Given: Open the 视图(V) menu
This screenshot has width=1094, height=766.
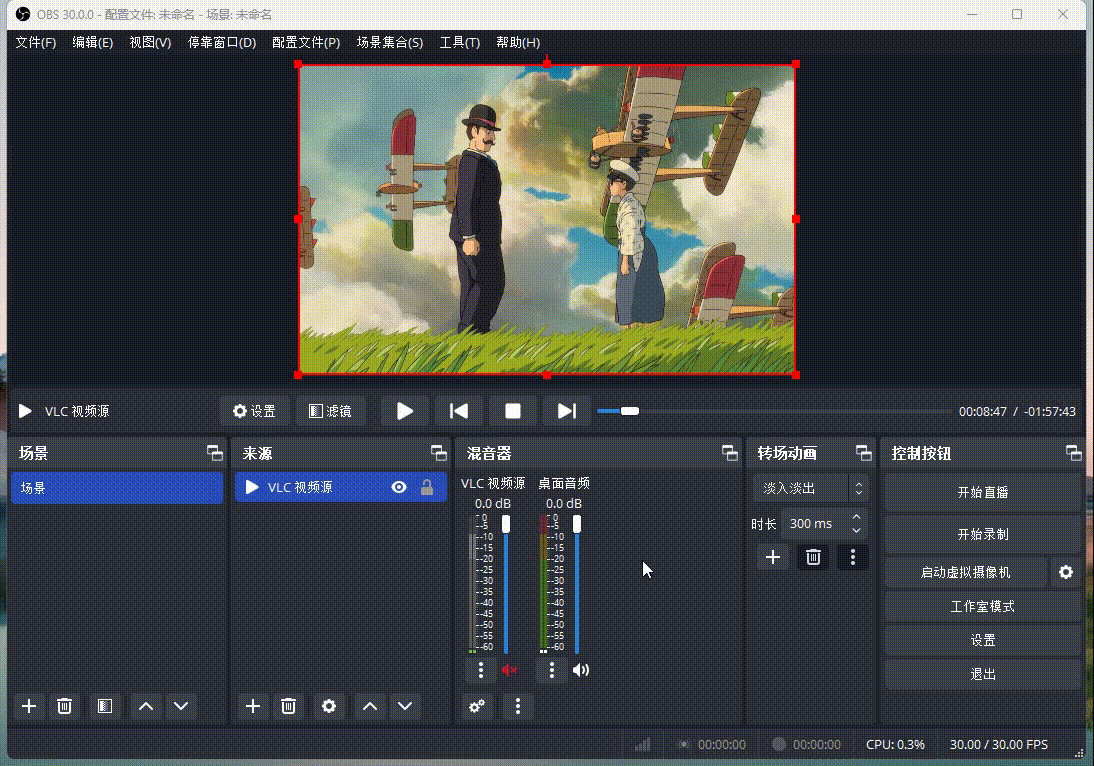Looking at the screenshot, I should 150,43.
